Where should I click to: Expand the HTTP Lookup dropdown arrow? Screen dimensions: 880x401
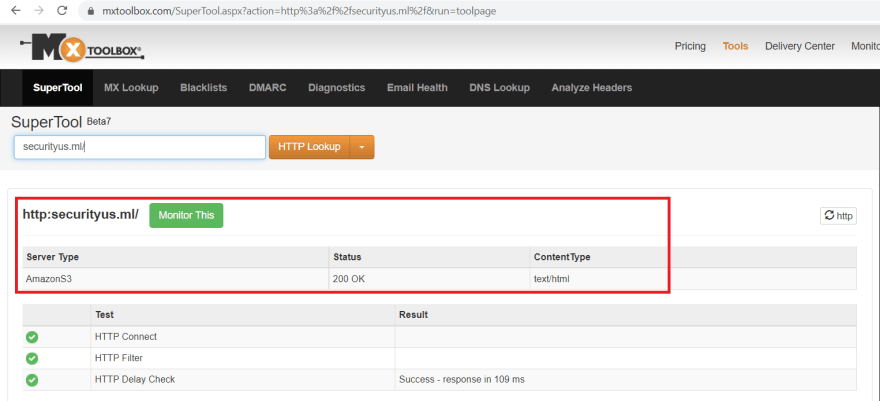tap(362, 147)
